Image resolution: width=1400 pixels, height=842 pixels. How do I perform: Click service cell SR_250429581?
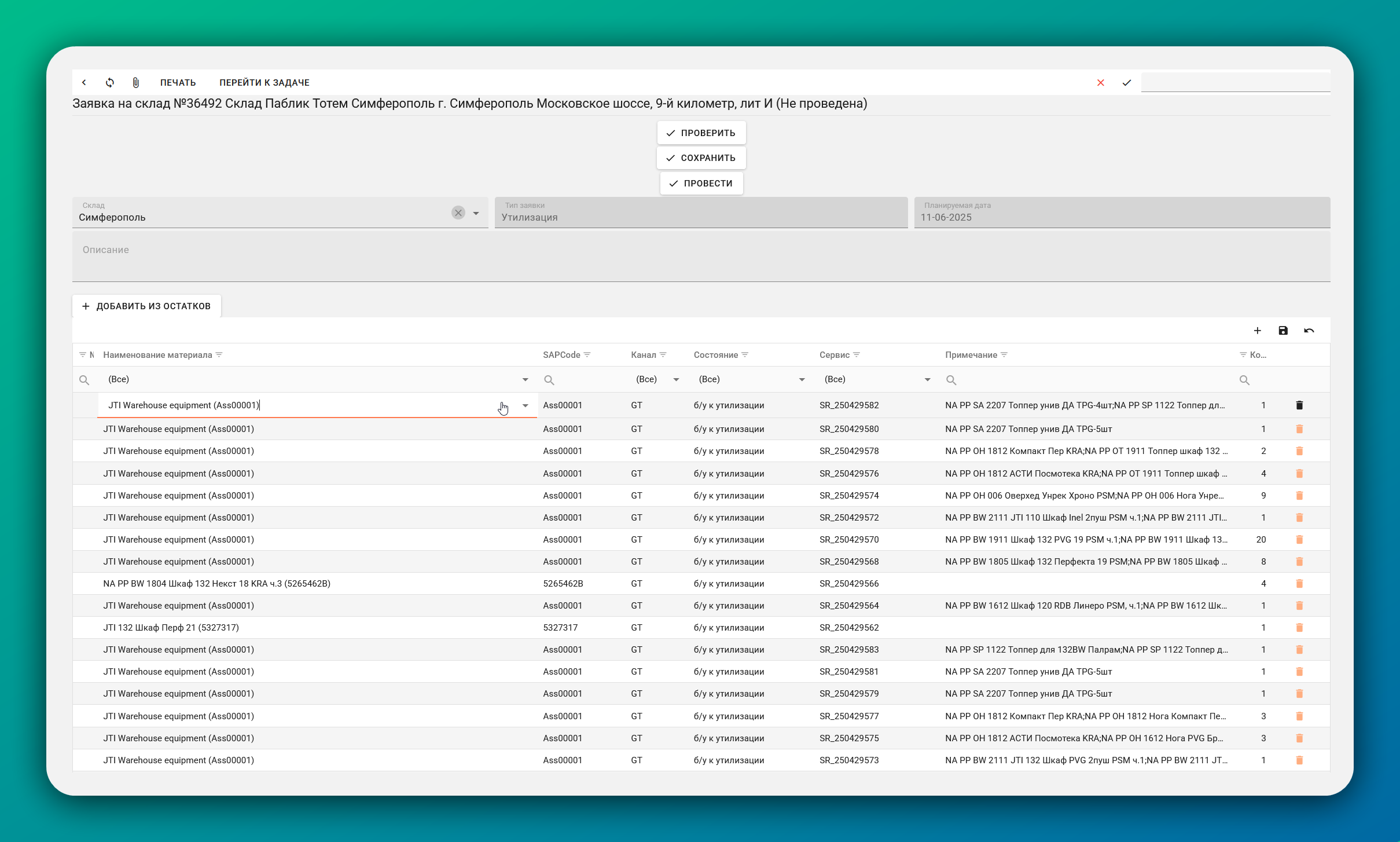pyautogui.click(x=849, y=672)
